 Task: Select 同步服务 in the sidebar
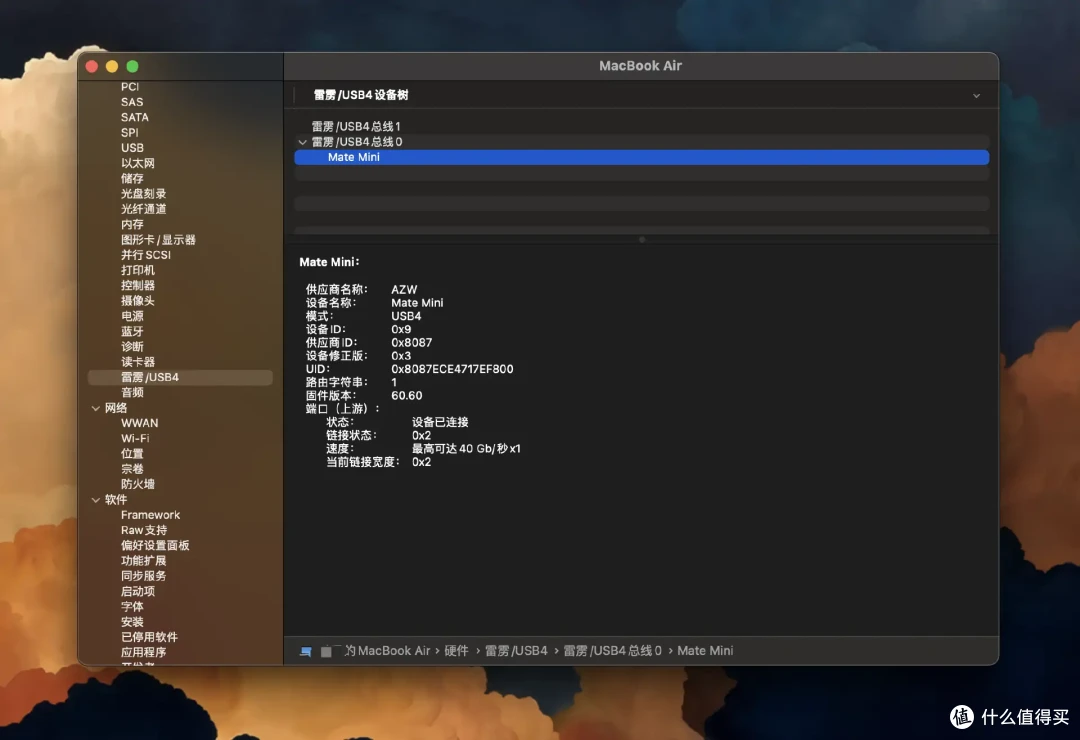pos(143,576)
